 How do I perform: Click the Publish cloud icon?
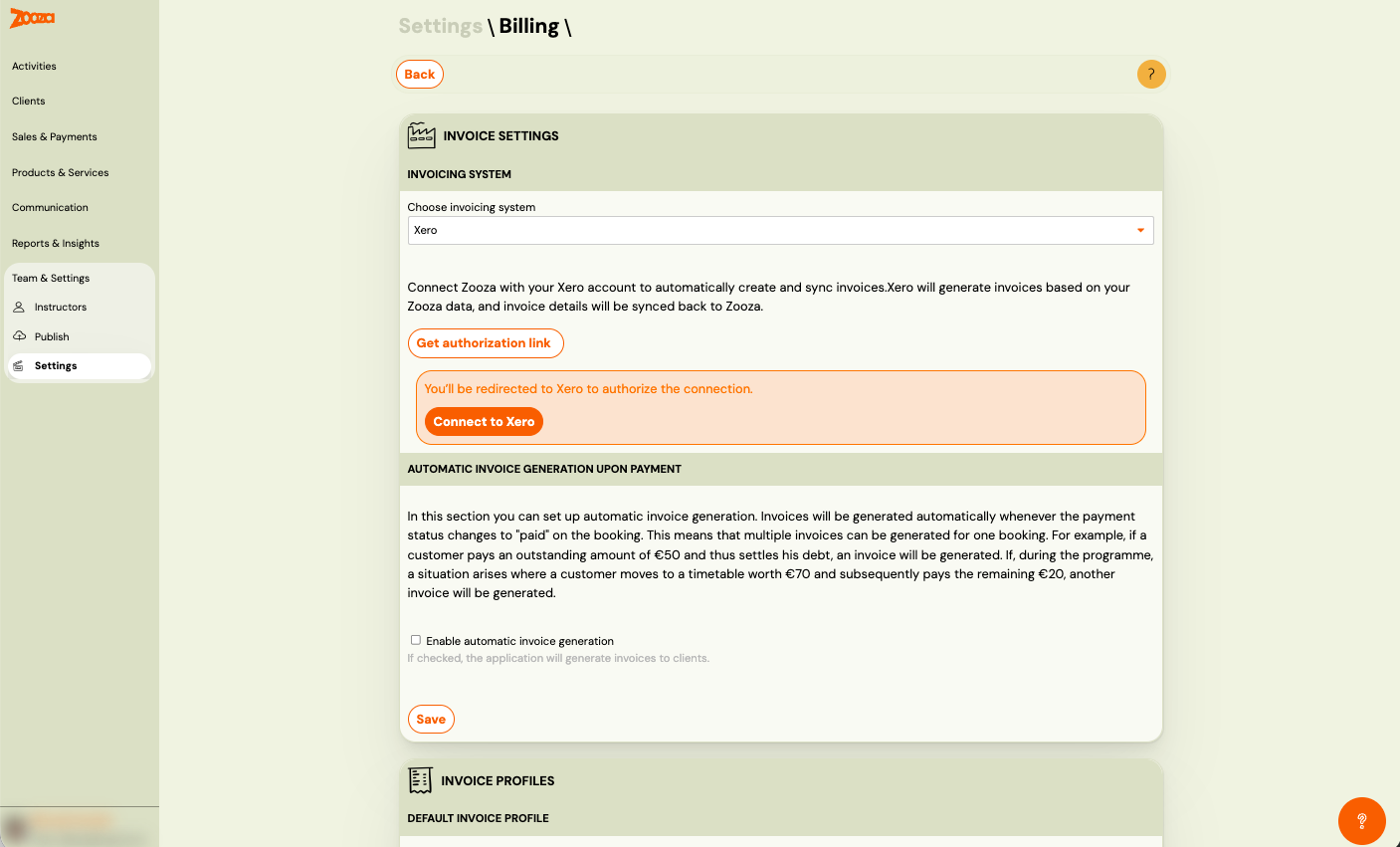(19, 336)
